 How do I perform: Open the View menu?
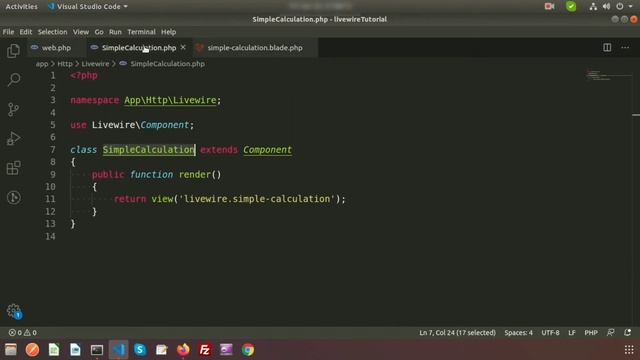pos(81,32)
